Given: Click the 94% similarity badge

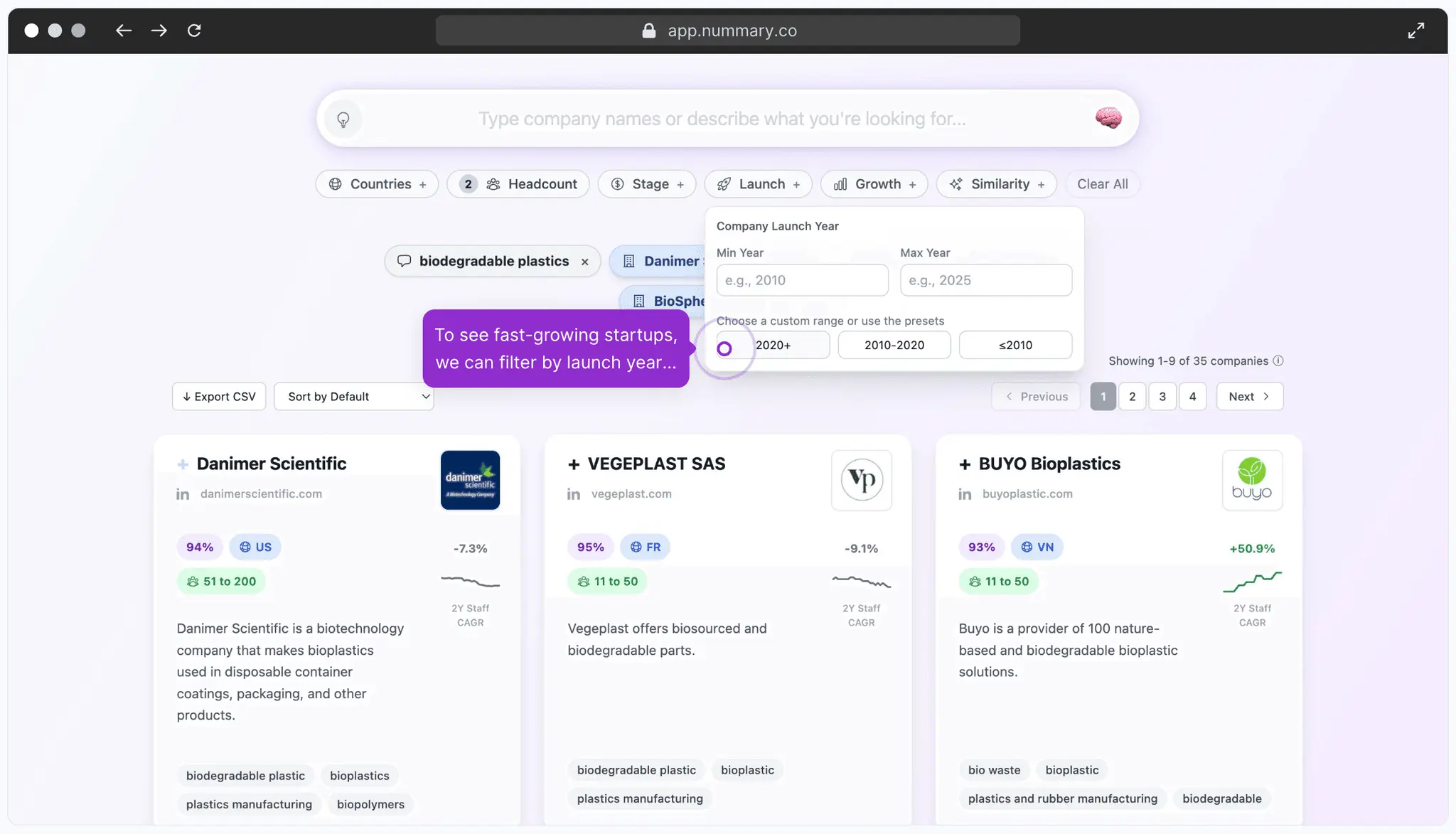Looking at the screenshot, I should pyautogui.click(x=200, y=547).
